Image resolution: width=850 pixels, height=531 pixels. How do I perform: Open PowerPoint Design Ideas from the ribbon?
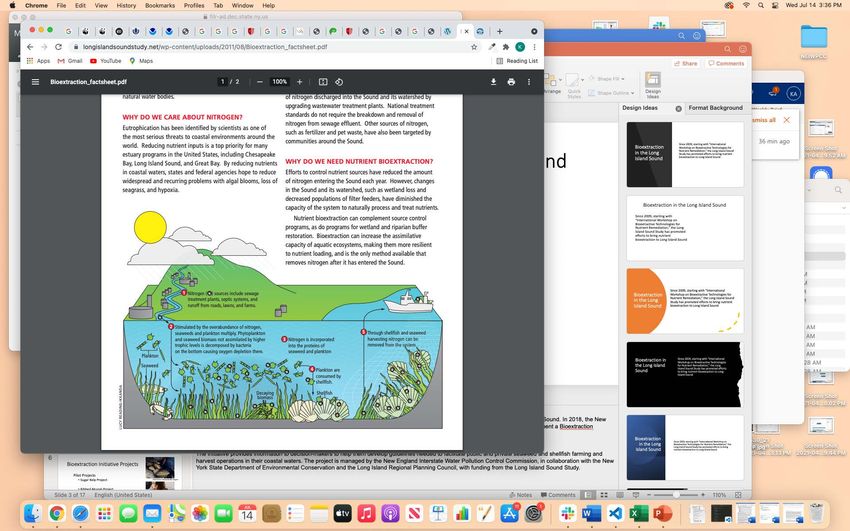coord(652,84)
